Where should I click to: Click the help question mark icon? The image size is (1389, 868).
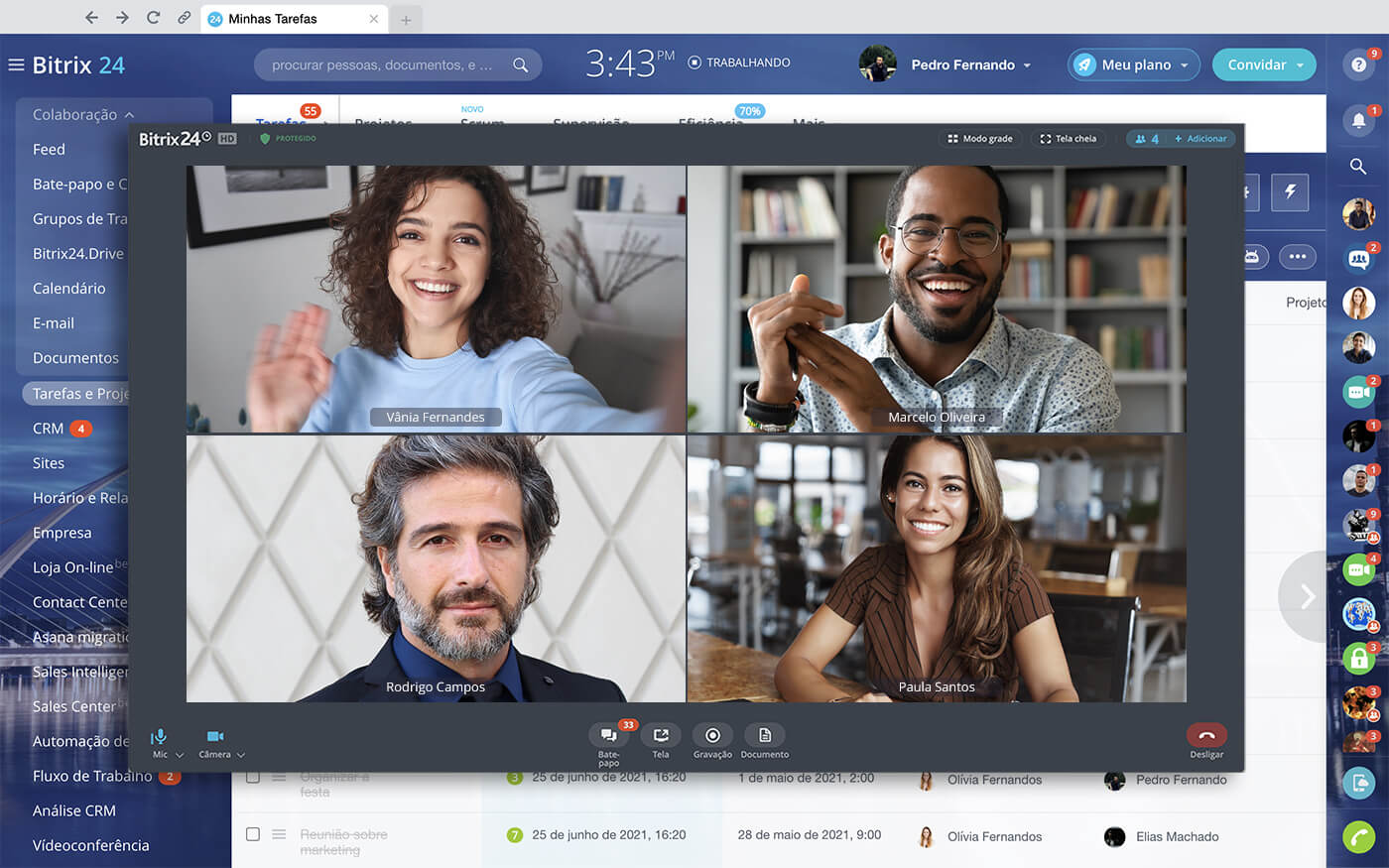tap(1358, 64)
